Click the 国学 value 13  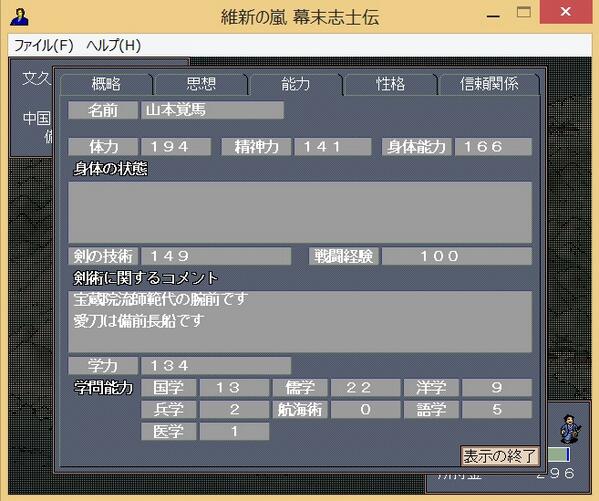[x=235, y=388]
